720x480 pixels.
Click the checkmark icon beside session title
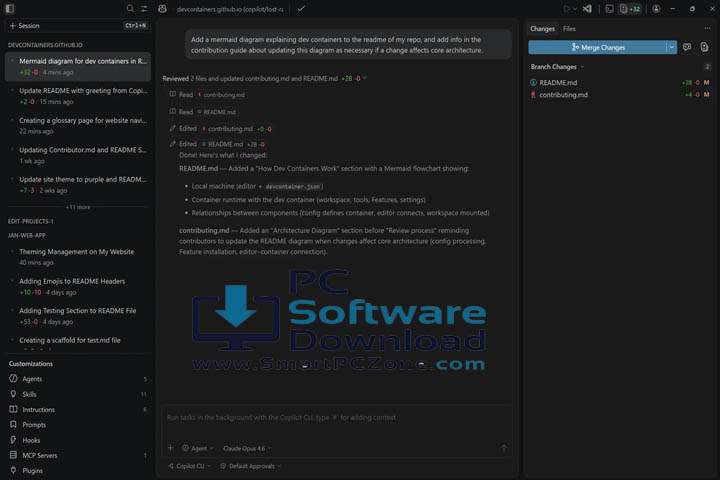pyautogui.click(x=301, y=9)
